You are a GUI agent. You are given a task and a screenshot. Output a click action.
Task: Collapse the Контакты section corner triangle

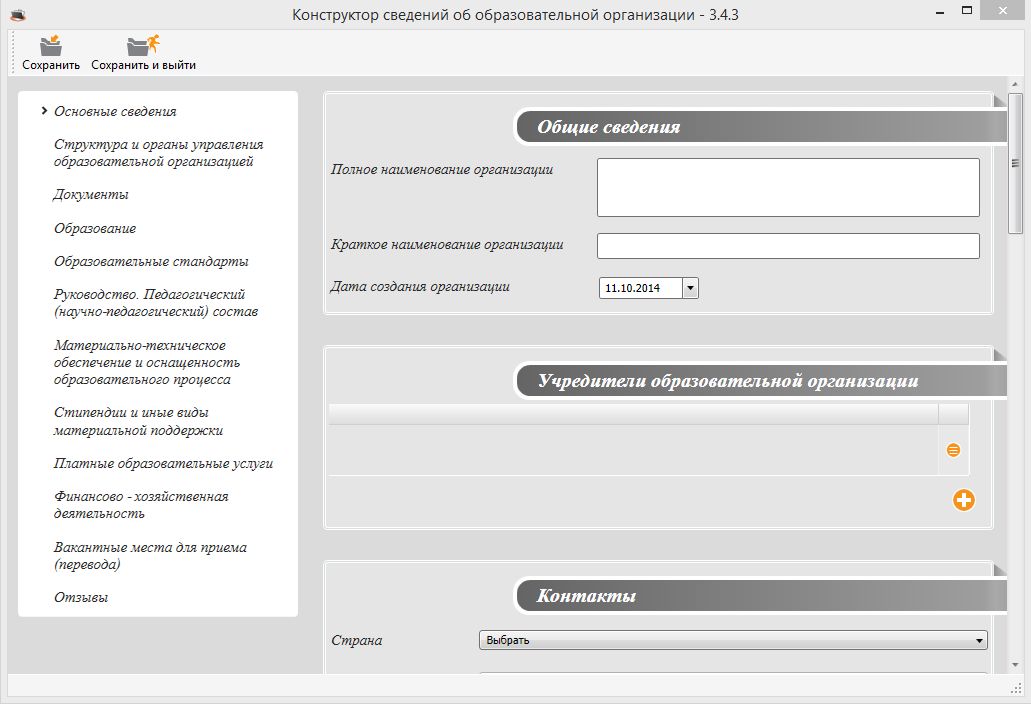tap(999, 570)
